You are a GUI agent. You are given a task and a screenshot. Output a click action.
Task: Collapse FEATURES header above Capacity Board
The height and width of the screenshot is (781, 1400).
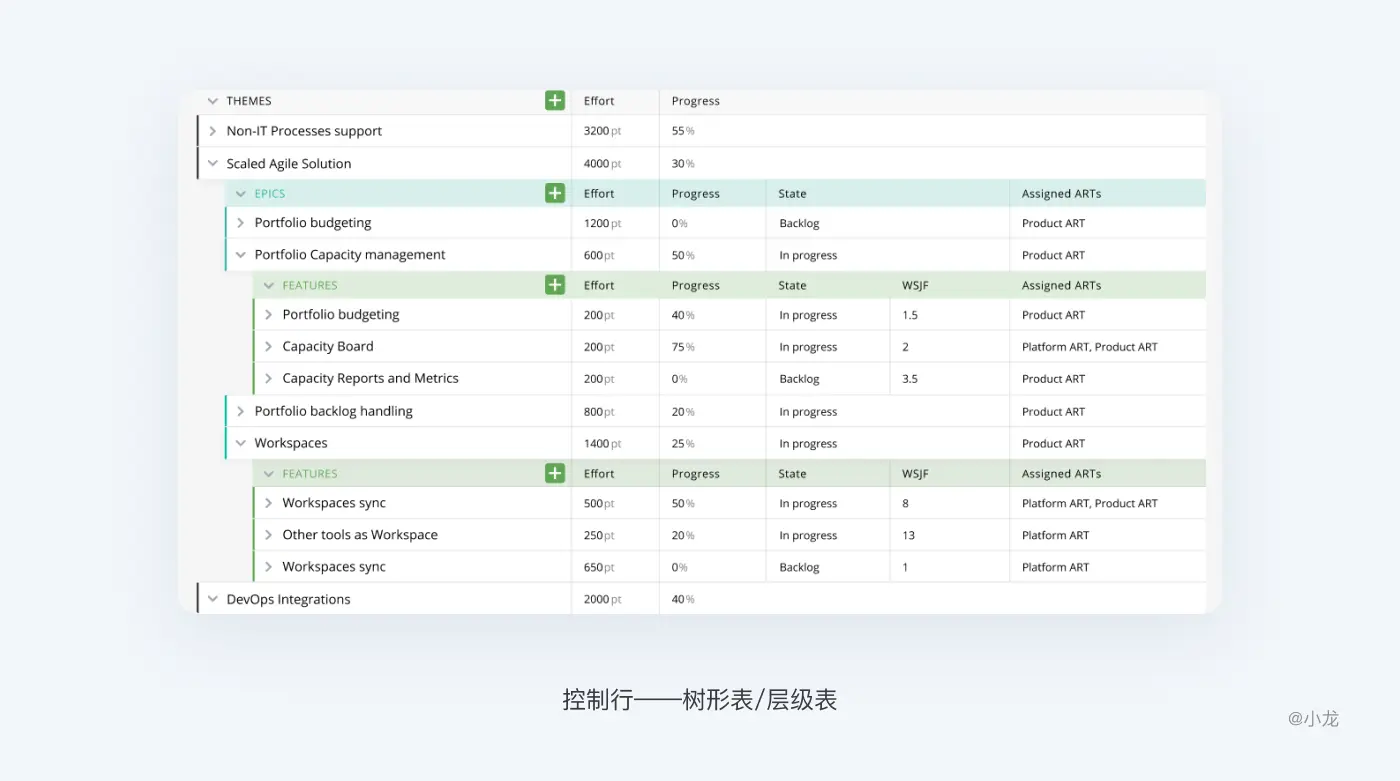268,286
